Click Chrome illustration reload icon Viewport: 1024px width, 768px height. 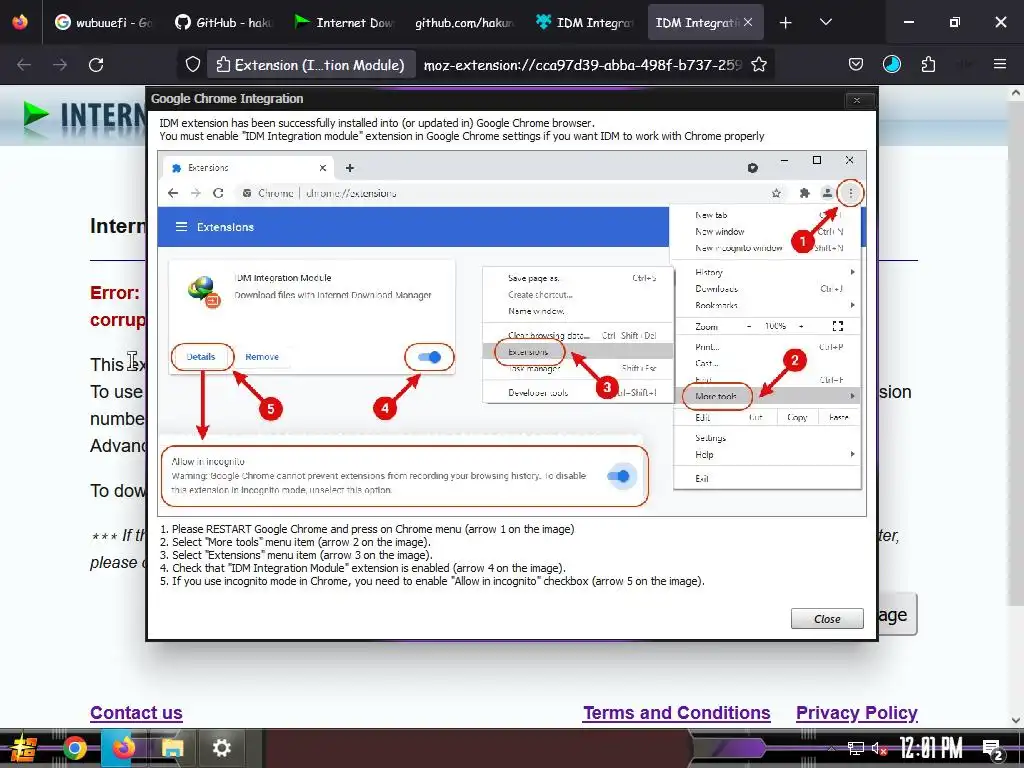218,193
